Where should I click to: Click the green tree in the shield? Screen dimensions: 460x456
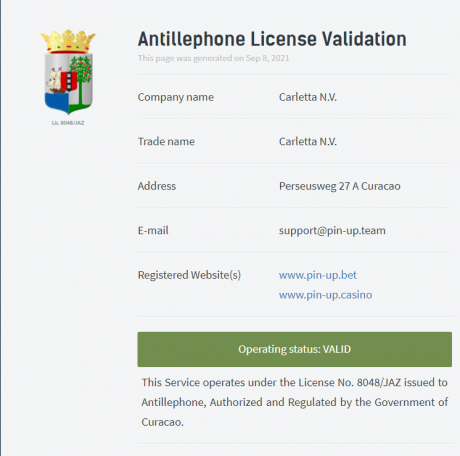click(x=81, y=82)
